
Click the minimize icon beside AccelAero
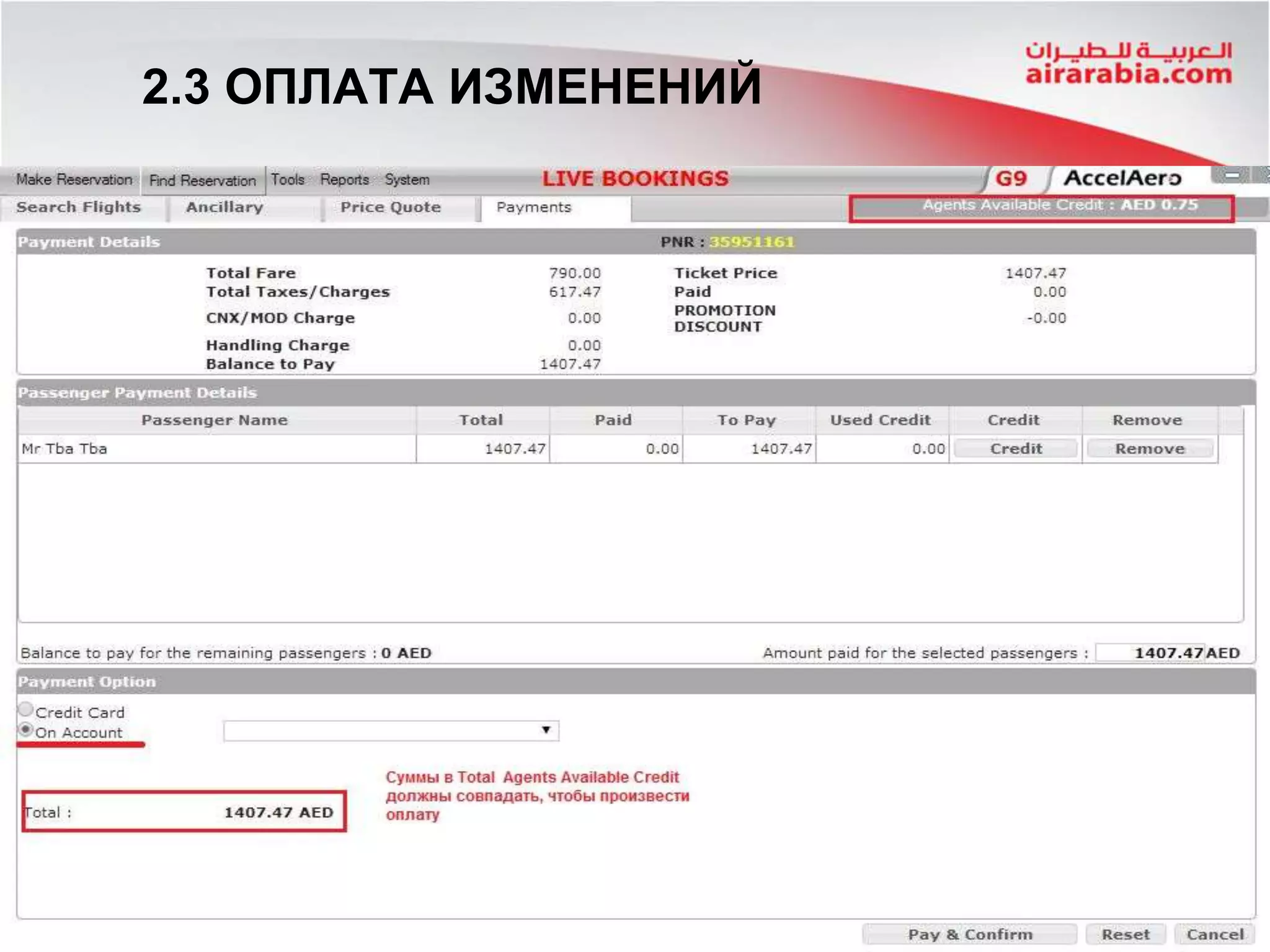[1232, 175]
